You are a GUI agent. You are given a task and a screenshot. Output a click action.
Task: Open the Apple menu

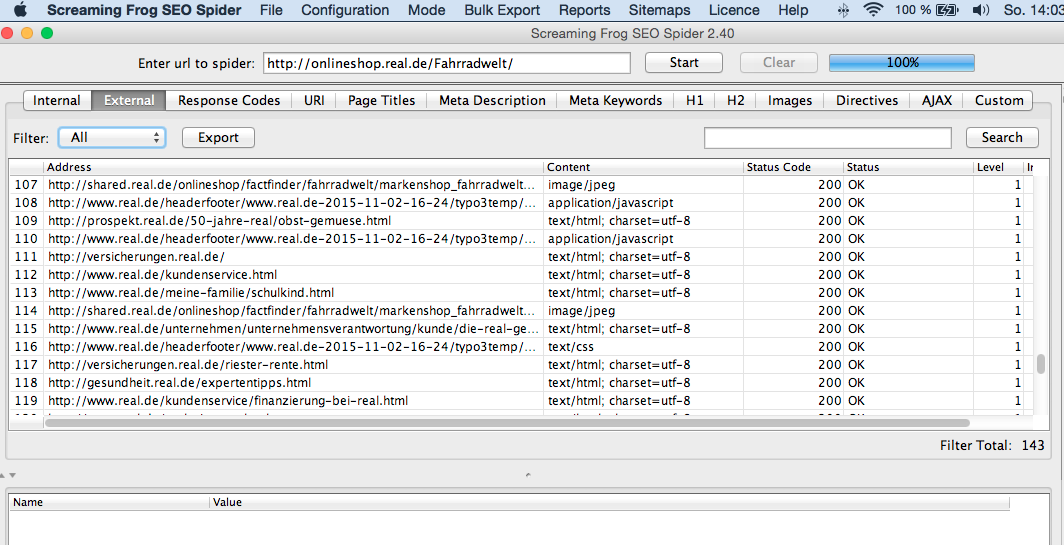point(21,10)
